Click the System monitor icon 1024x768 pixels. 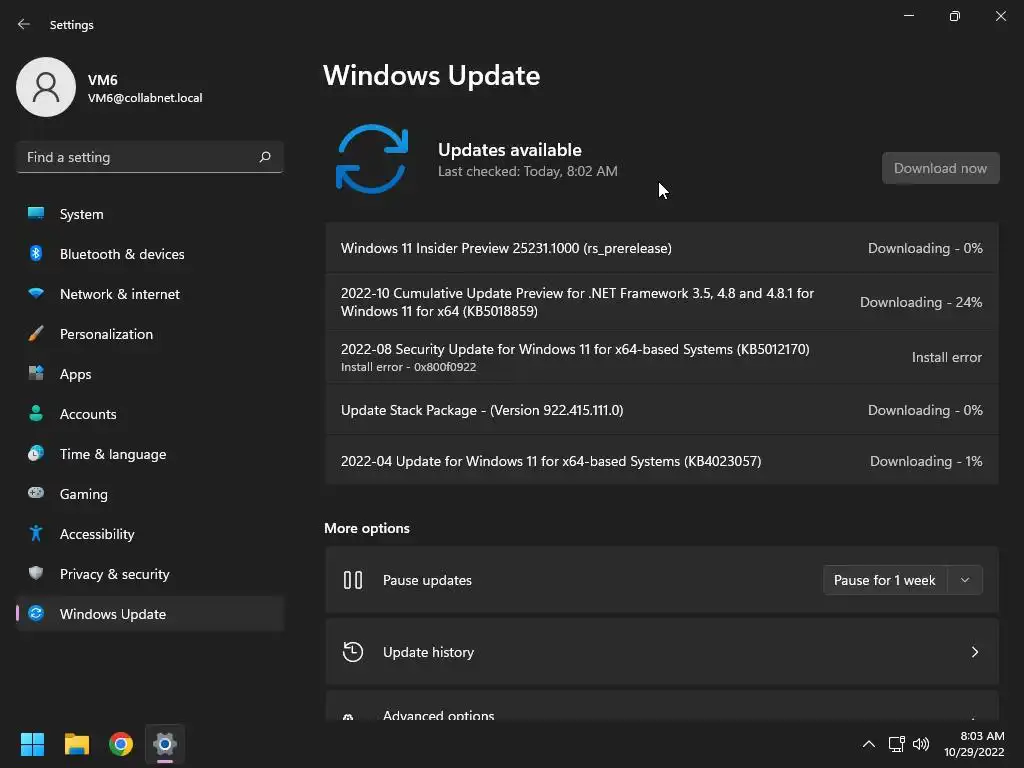36,213
